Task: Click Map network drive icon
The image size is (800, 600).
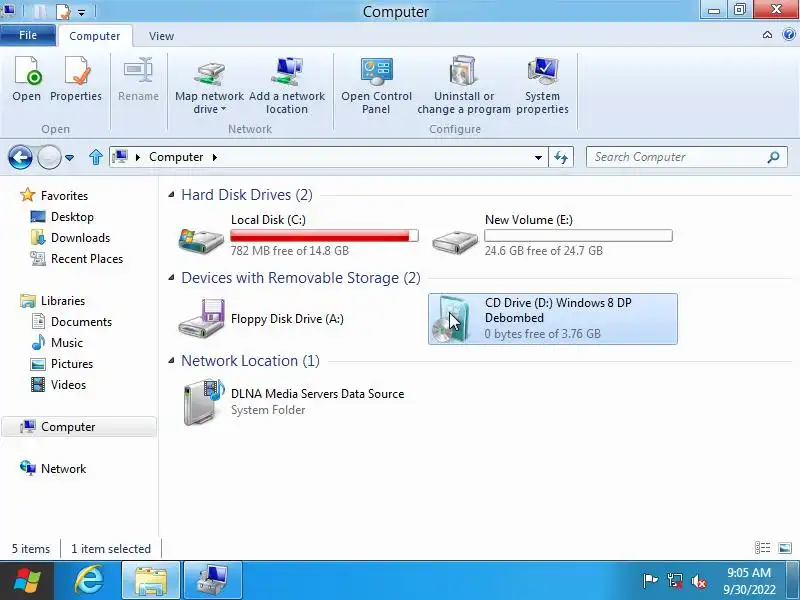Action: (x=210, y=74)
